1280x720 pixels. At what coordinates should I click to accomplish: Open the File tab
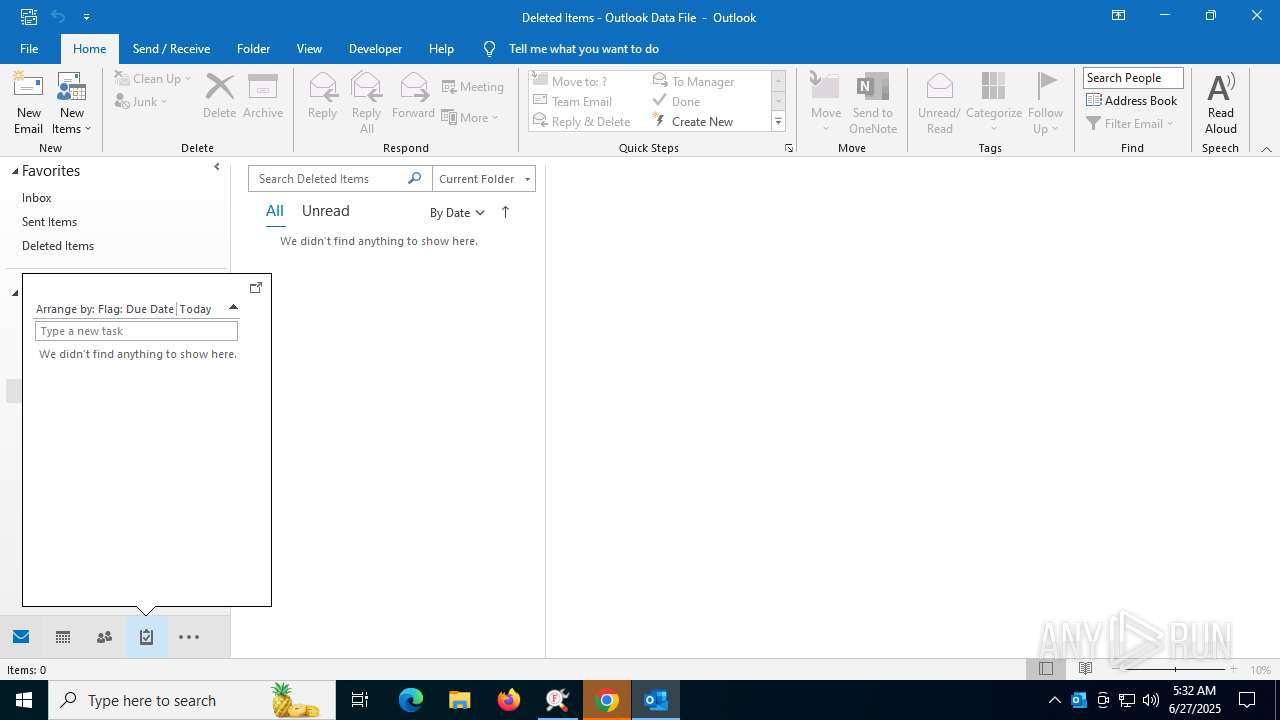coord(29,49)
